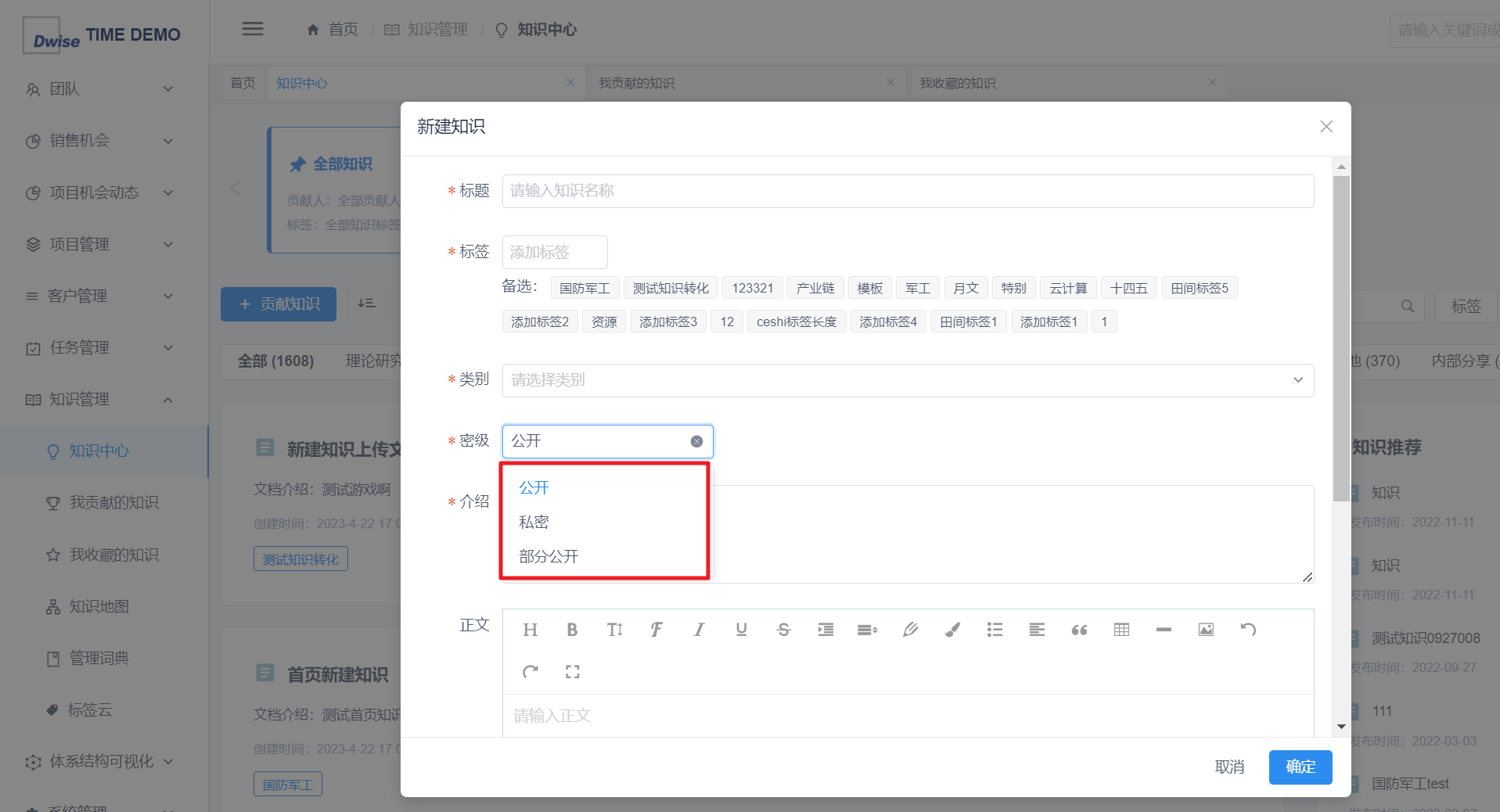Open the 类别 category dropdown
The height and width of the screenshot is (812, 1500).
(908, 380)
